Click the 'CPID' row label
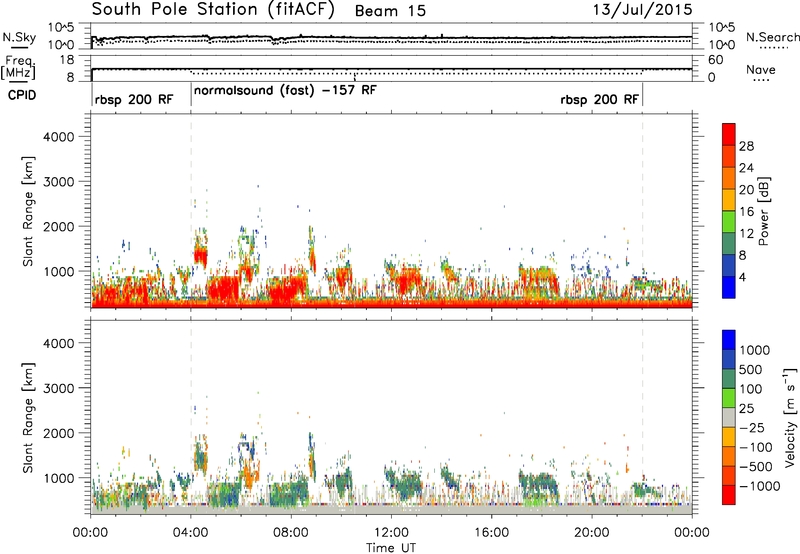The width and height of the screenshot is (800, 554). [22, 95]
